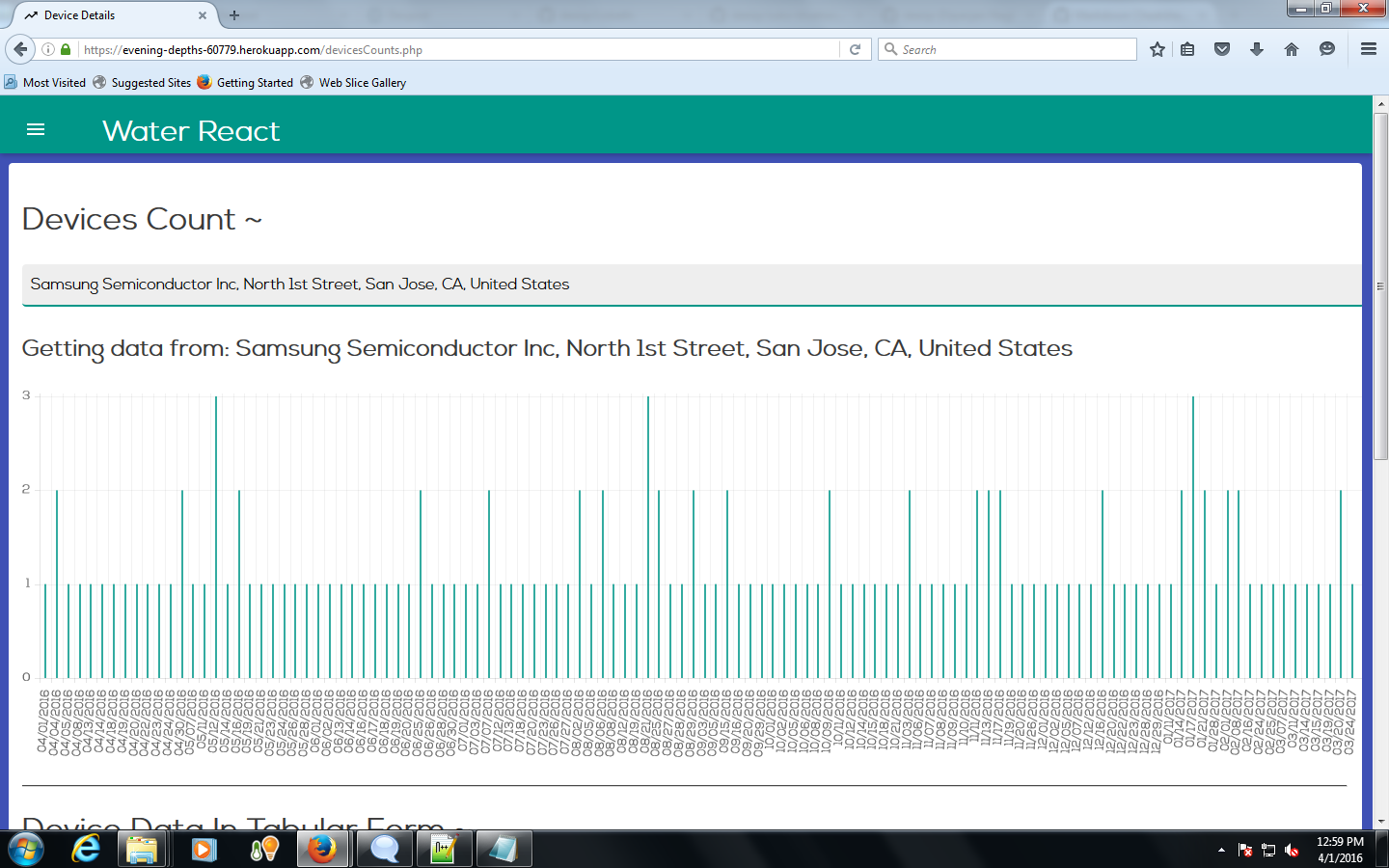1389x868 pixels.
Task: Open Suggested Sites bookmark
Action: [x=142, y=83]
